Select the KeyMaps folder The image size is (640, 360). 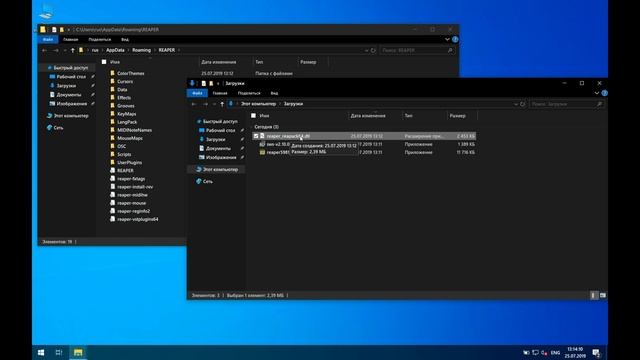(127, 114)
